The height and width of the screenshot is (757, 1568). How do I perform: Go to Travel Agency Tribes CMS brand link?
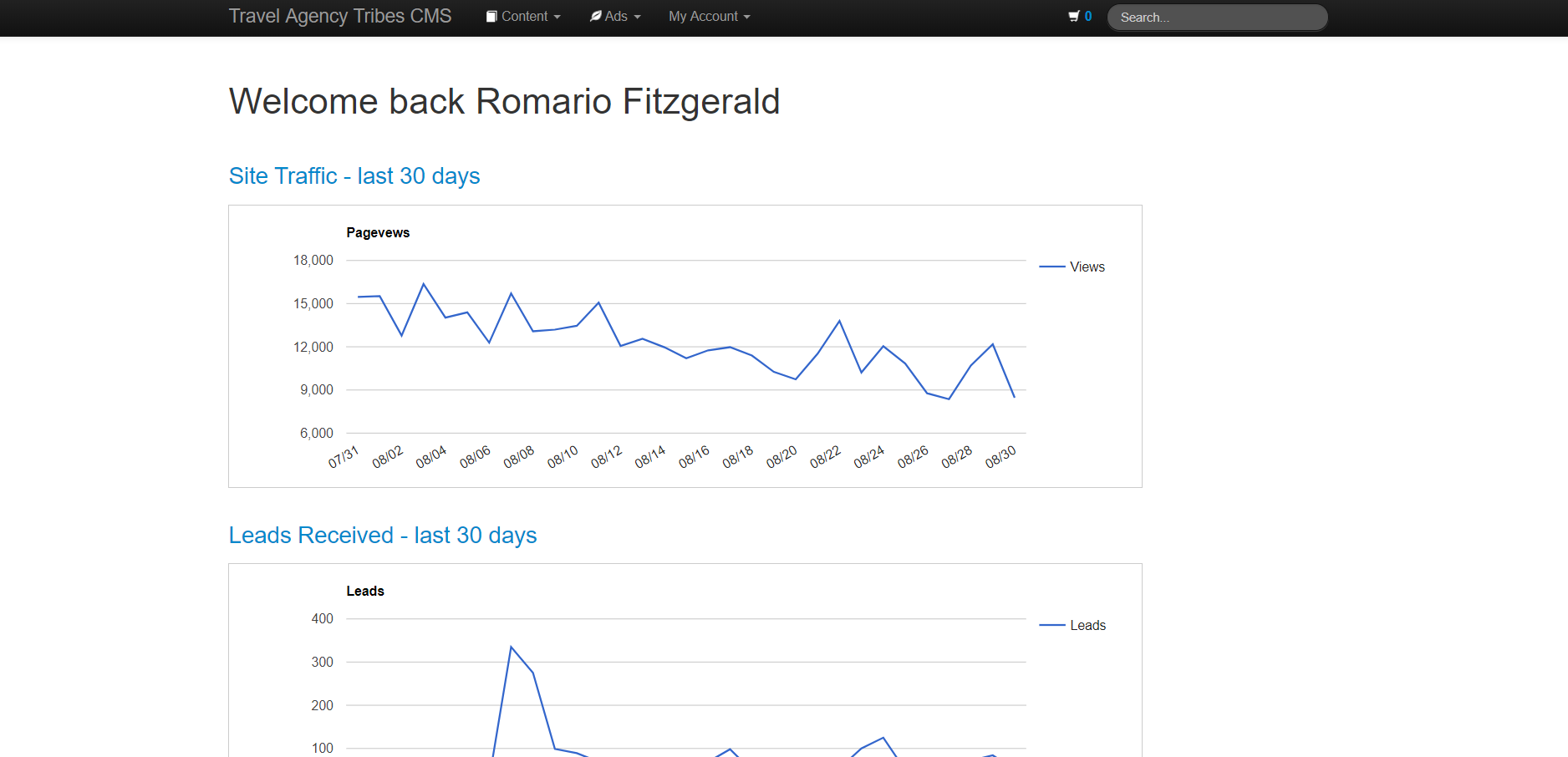(x=340, y=17)
